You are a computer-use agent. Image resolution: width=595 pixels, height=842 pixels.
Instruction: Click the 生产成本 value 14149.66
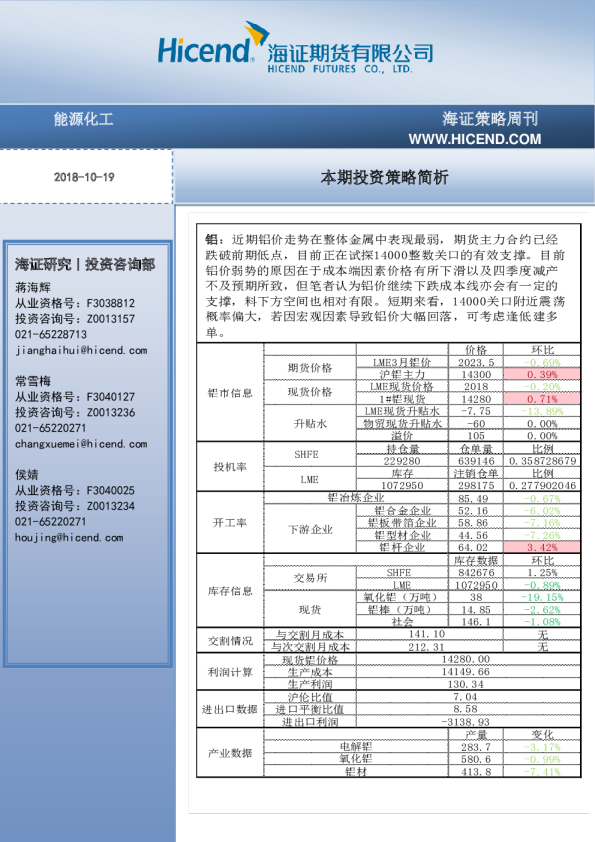[466, 672]
